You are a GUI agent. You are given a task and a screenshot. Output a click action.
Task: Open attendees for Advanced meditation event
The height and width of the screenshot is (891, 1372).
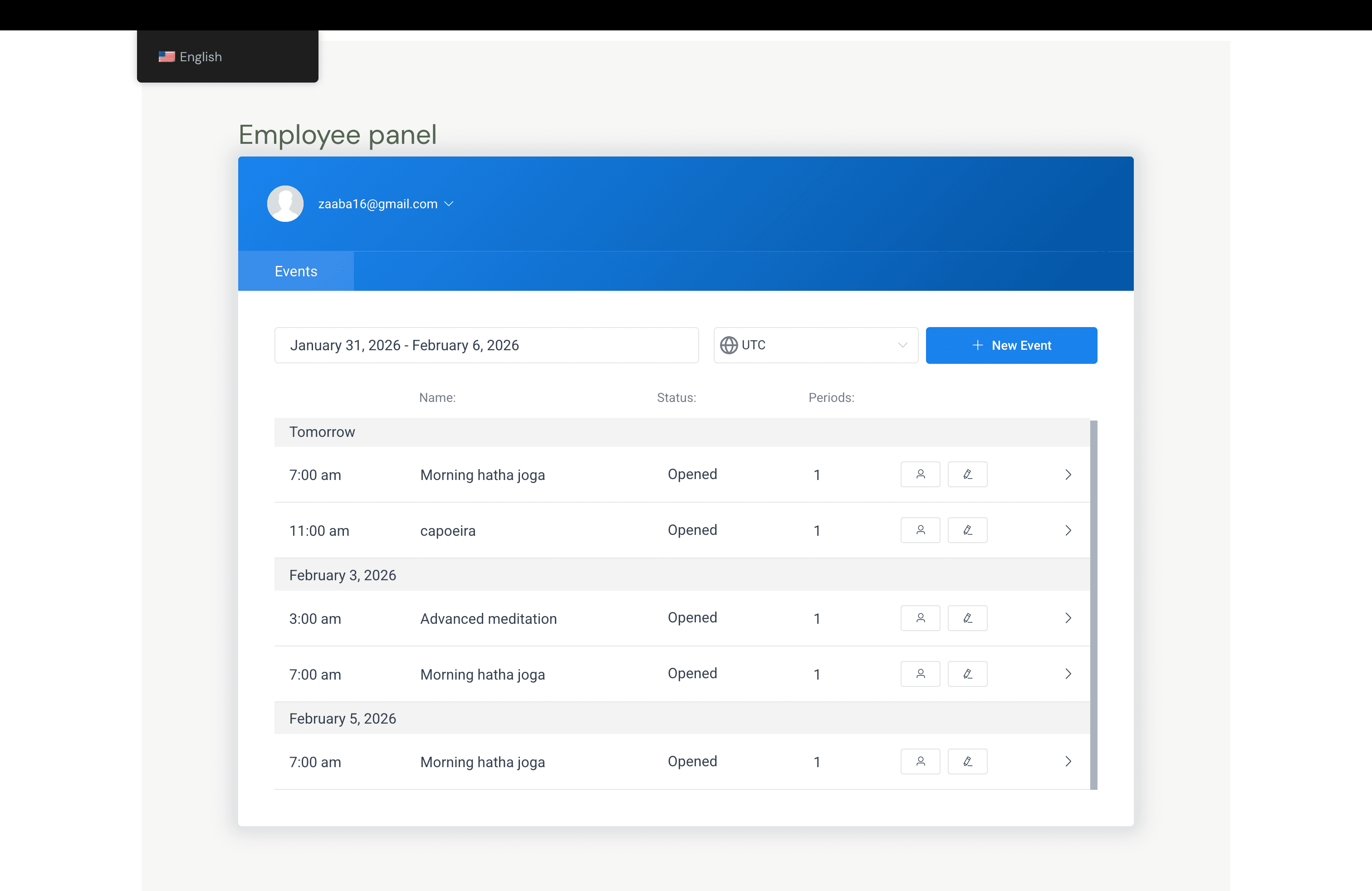[920, 618]
